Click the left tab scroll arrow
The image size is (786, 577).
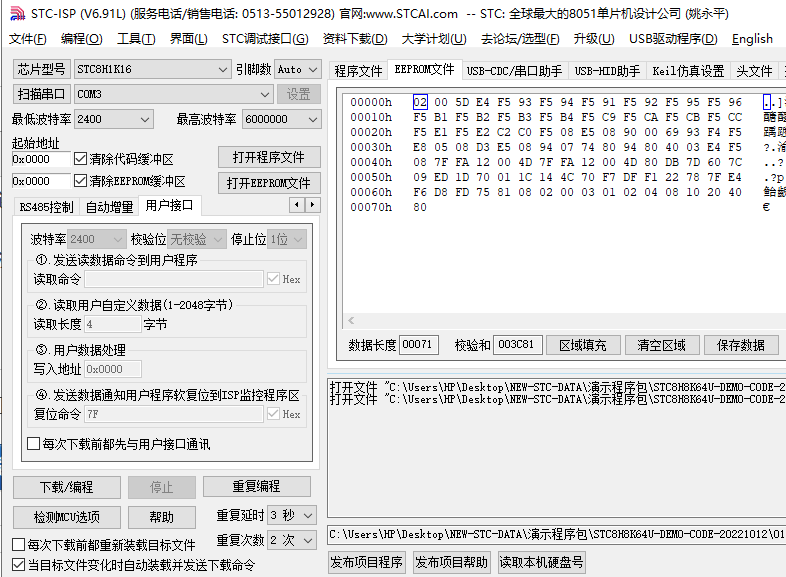(x=297, y=205)
